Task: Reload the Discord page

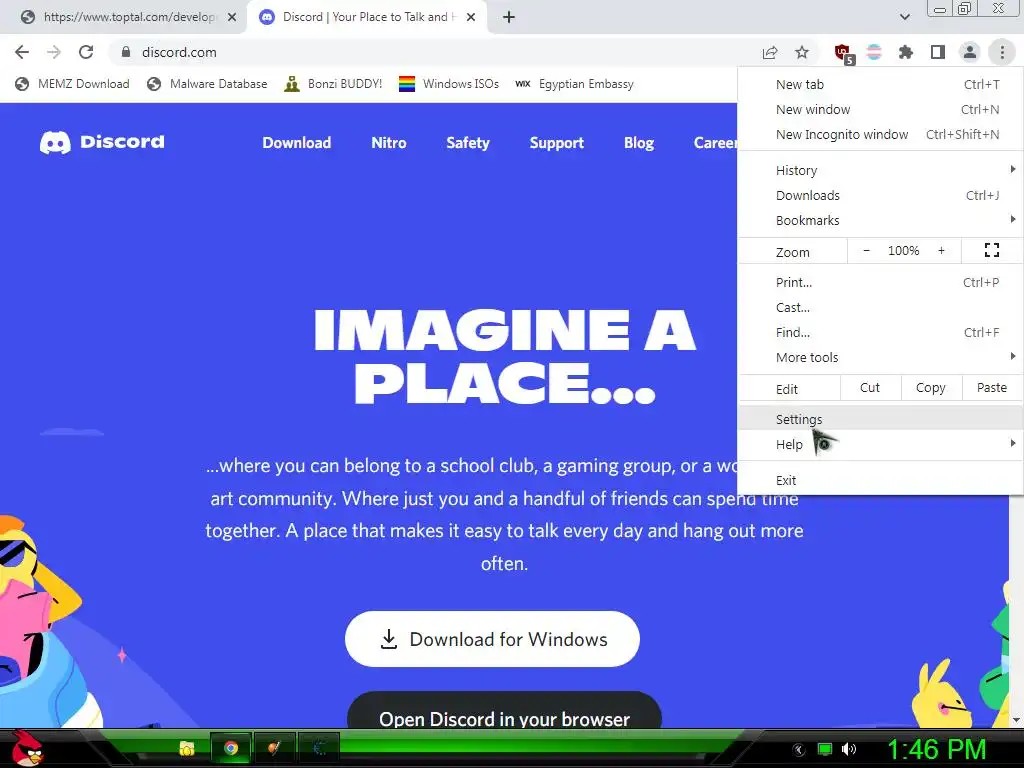Action: pyautogui.click(x=86, y=52)
